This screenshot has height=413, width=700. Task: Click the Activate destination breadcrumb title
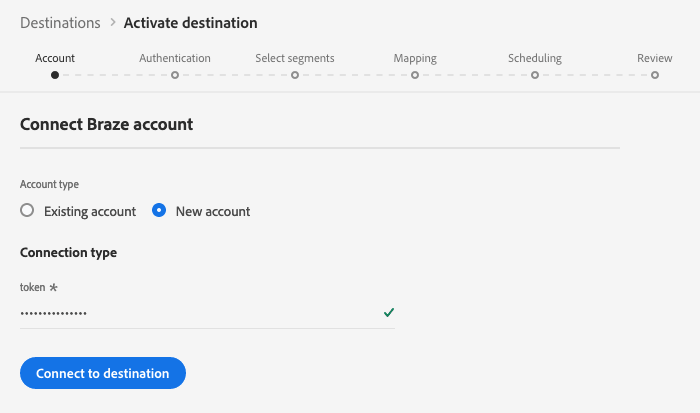click(x=190, y=22)
